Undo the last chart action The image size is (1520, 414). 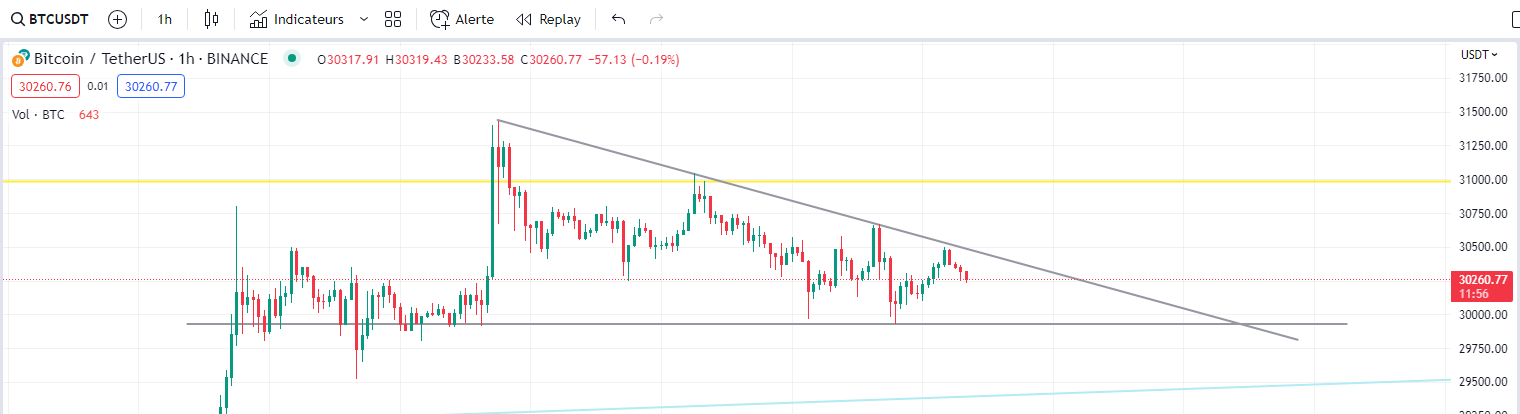pyautogui.click(x=618, y=19)
